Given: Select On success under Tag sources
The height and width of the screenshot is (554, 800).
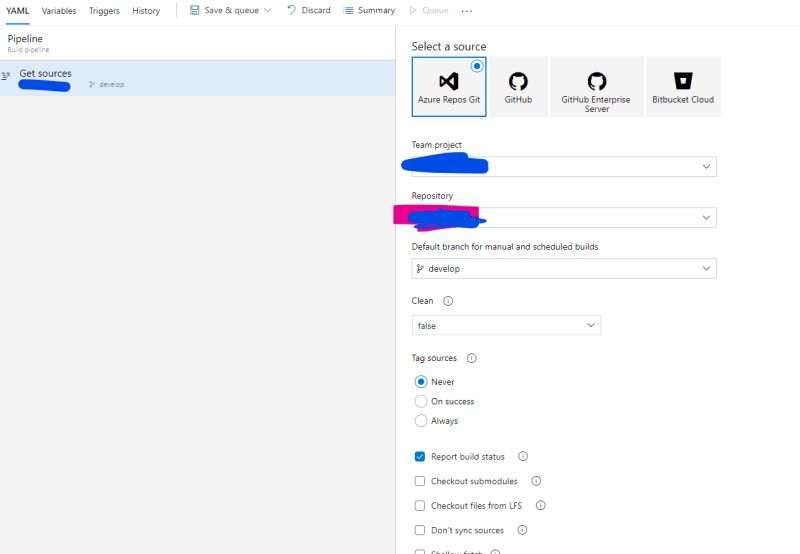Looking at the screenshot, I should tap(420, 401).
